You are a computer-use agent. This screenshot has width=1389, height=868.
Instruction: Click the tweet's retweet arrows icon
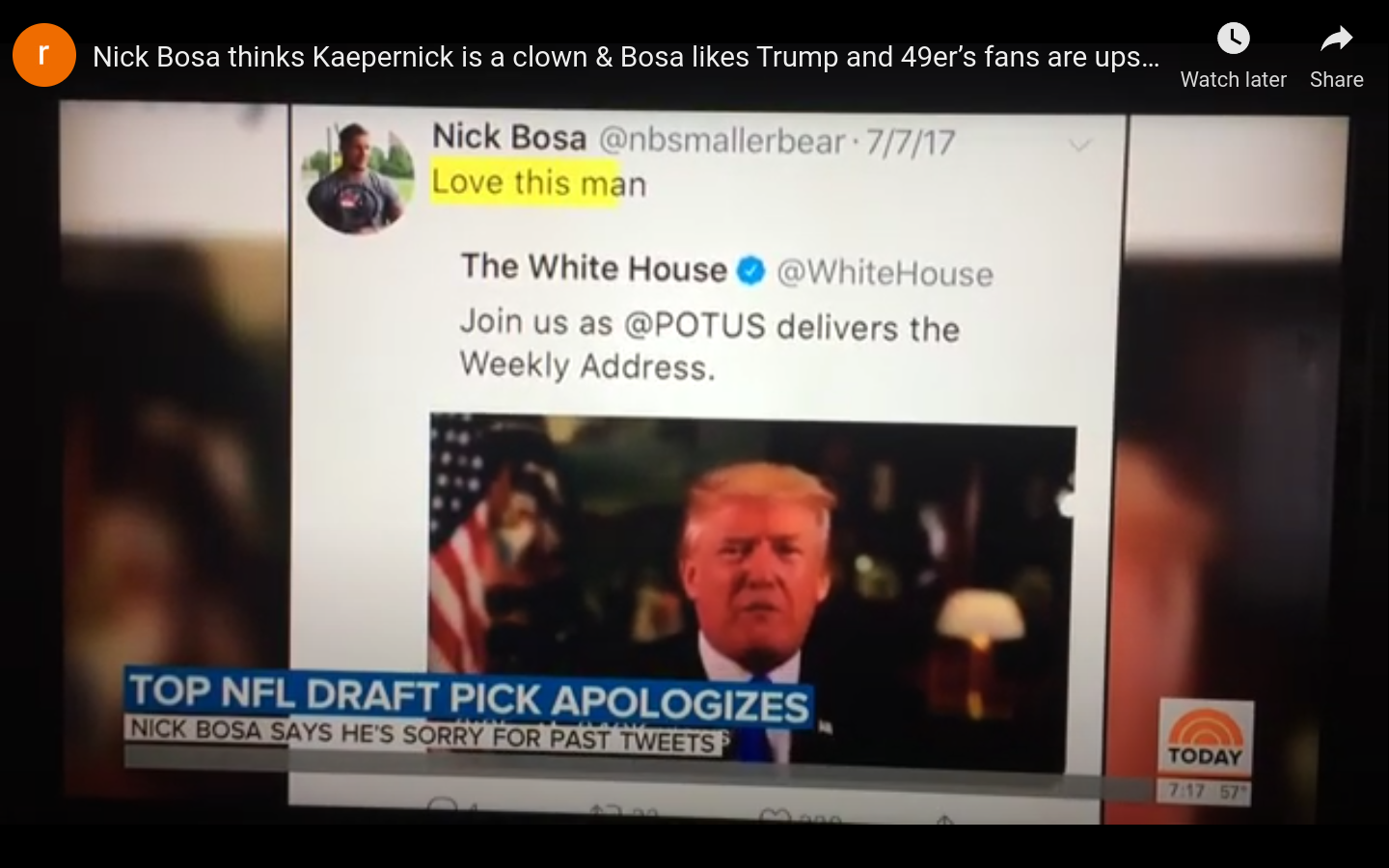click(608, 813)
